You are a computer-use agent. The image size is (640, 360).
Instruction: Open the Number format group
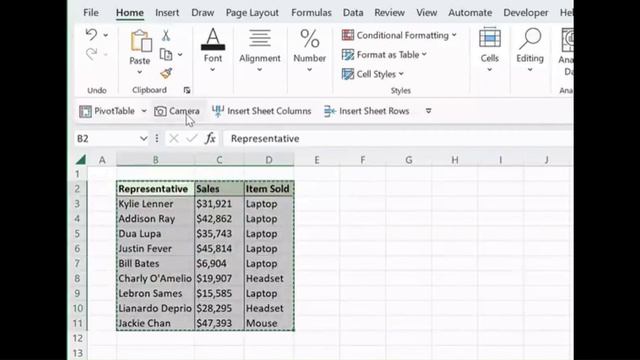309,50
